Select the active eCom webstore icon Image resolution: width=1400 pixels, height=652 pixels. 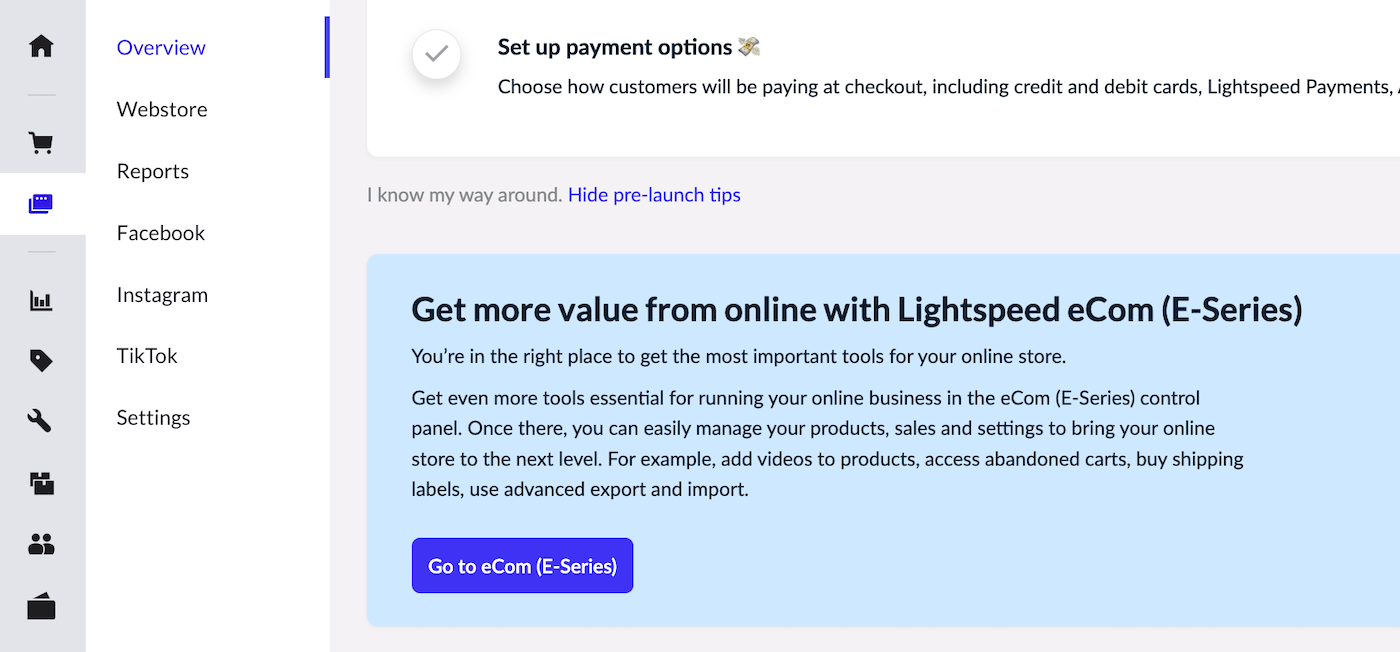point(41,204)
